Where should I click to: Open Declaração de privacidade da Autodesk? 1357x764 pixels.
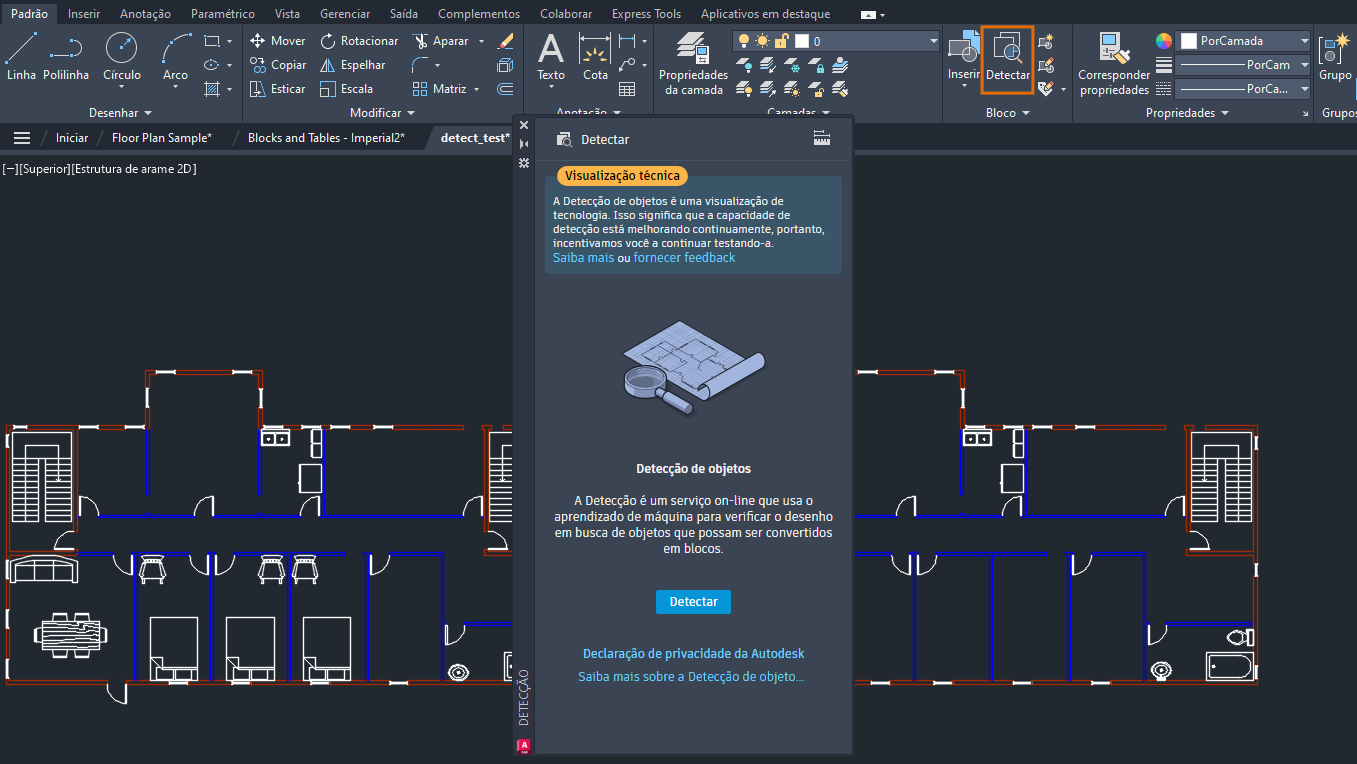(x=693, y=654)
